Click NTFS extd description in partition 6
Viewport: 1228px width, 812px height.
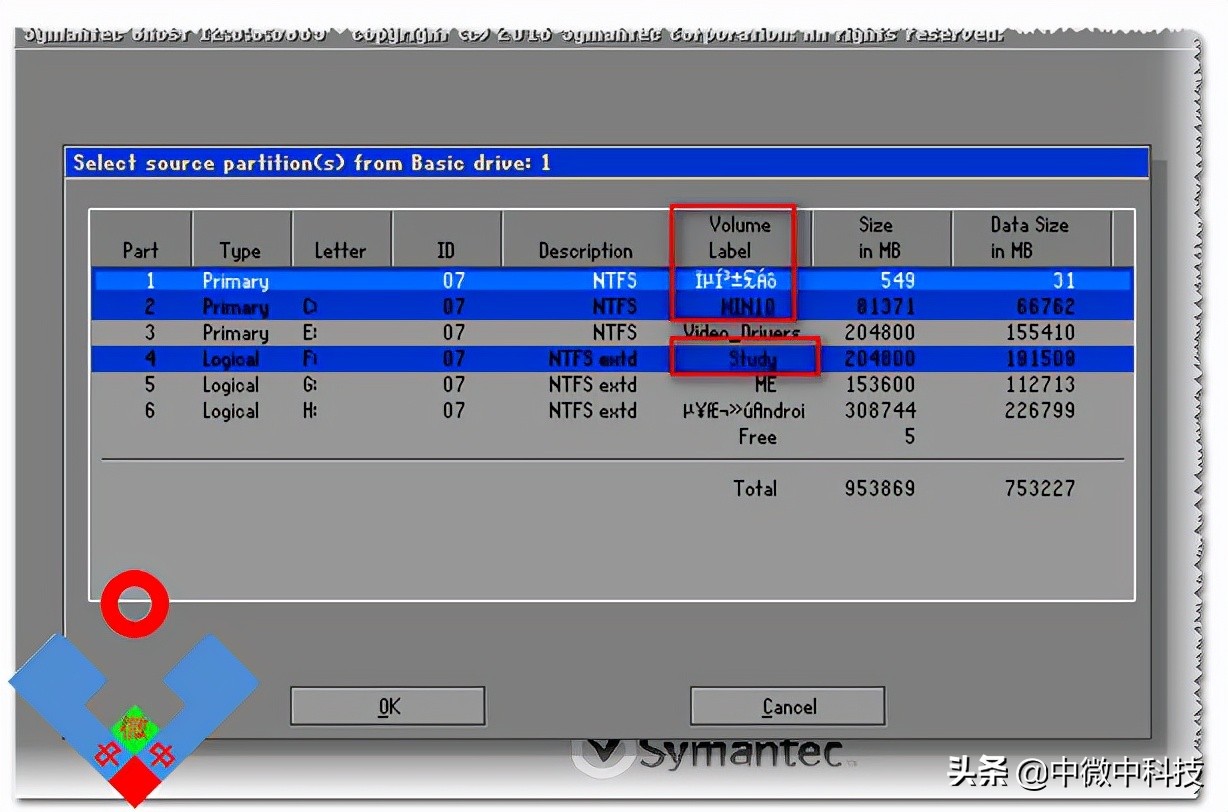click(x=592, y=411)
